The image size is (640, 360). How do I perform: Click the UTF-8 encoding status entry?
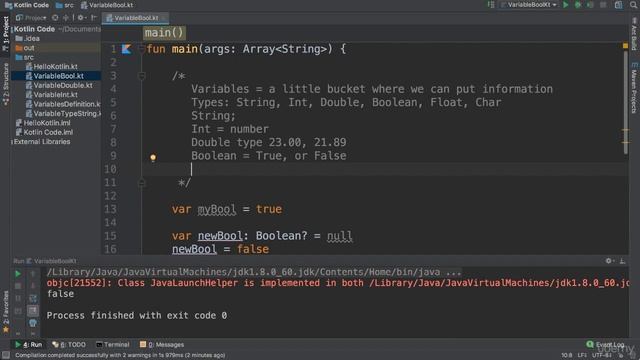602,356
